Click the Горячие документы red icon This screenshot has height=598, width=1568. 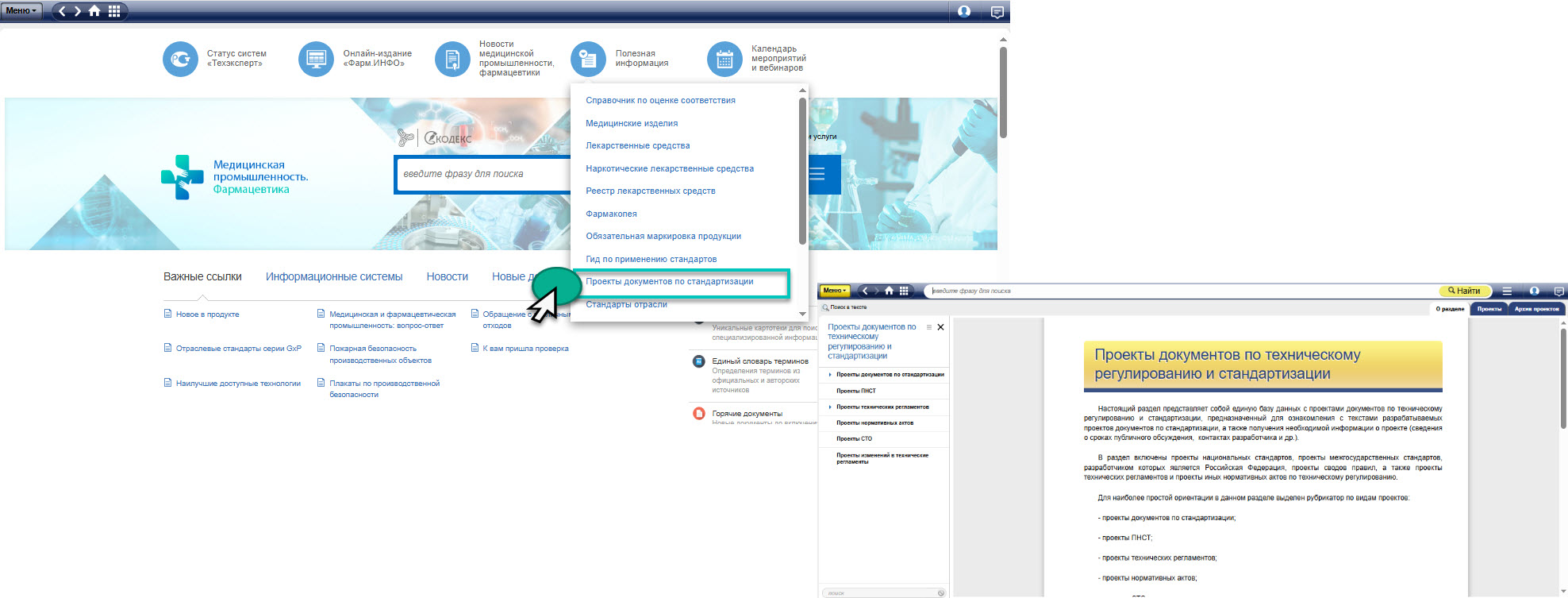coord(699,414)
